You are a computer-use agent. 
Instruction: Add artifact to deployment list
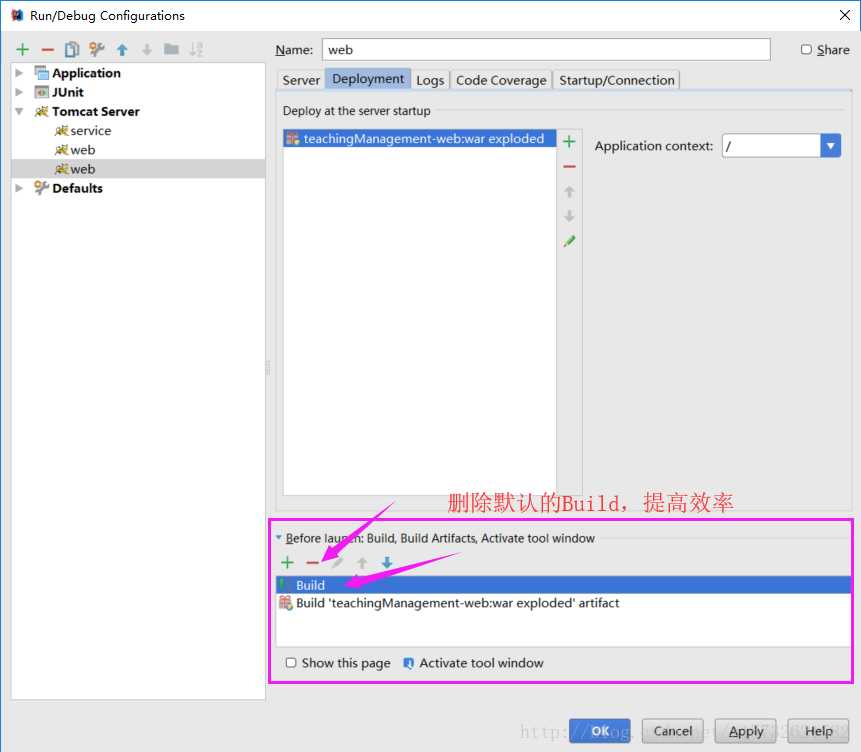click(569, 142)
